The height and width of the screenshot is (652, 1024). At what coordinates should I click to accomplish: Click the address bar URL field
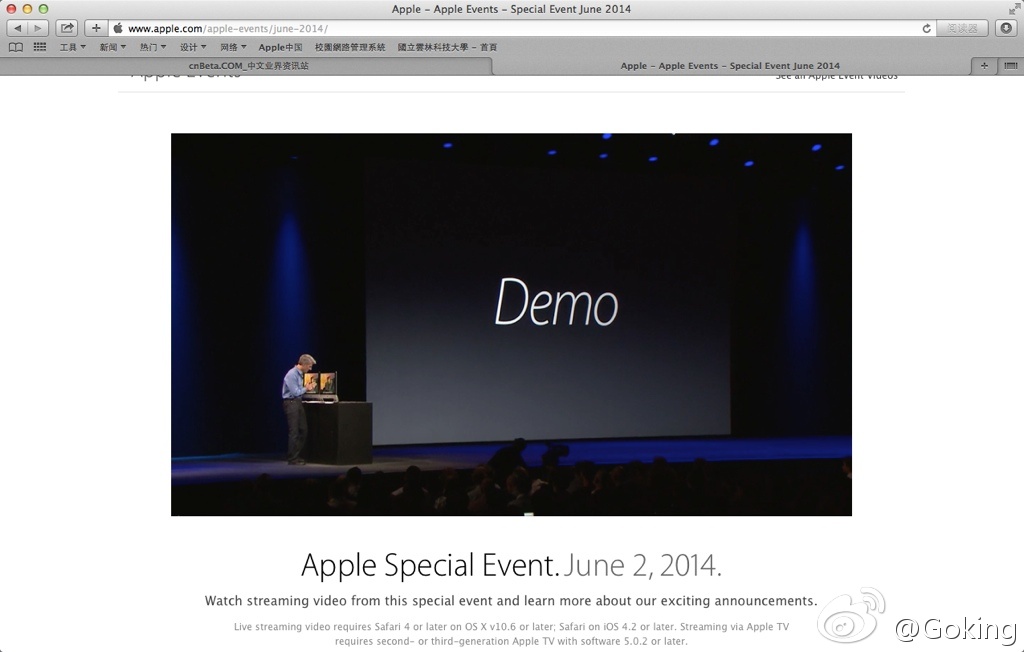tap(522, 29)
